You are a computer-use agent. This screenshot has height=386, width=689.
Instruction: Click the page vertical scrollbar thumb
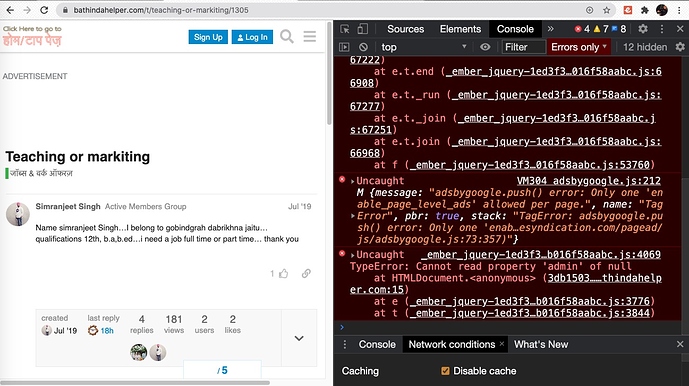[329, 73]
